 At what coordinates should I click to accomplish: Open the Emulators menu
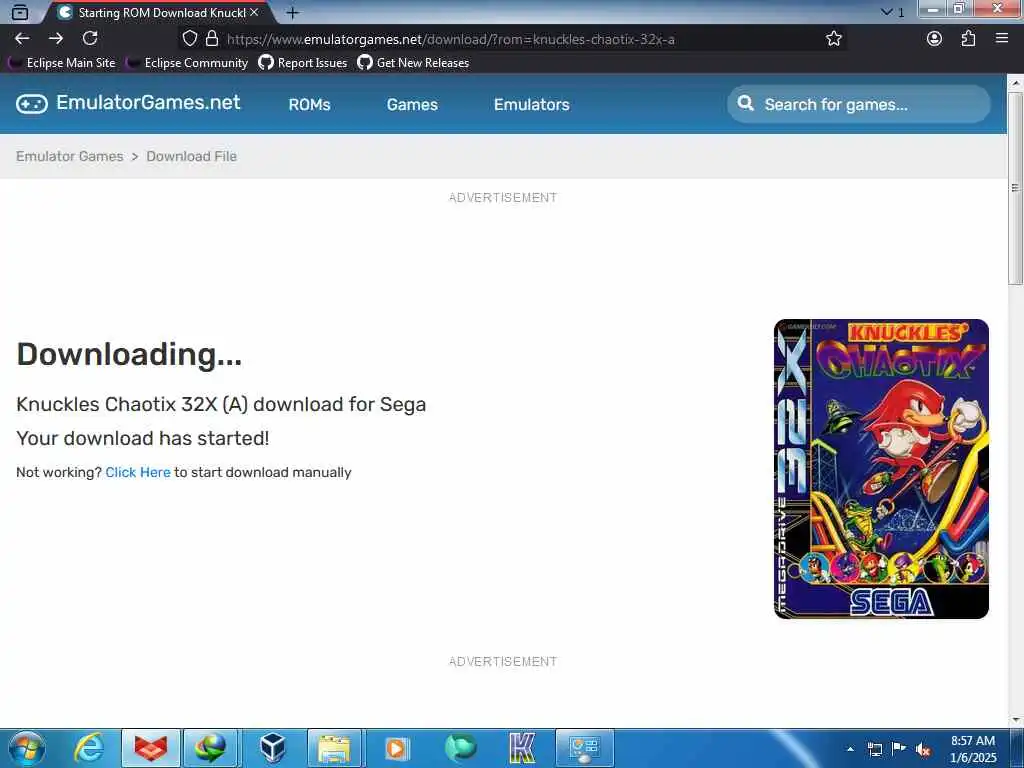tap(532, 104)
